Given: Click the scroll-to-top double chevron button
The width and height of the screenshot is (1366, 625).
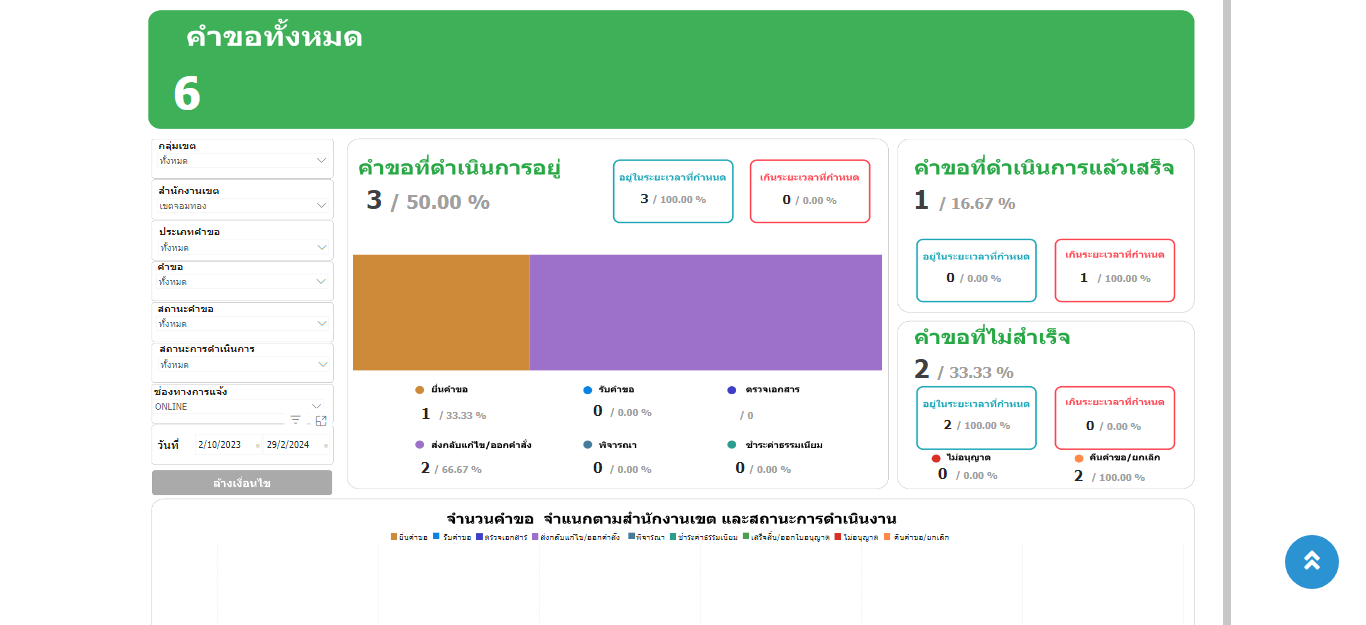Looking at the screenshot, I should click(x=1311, y=562).
